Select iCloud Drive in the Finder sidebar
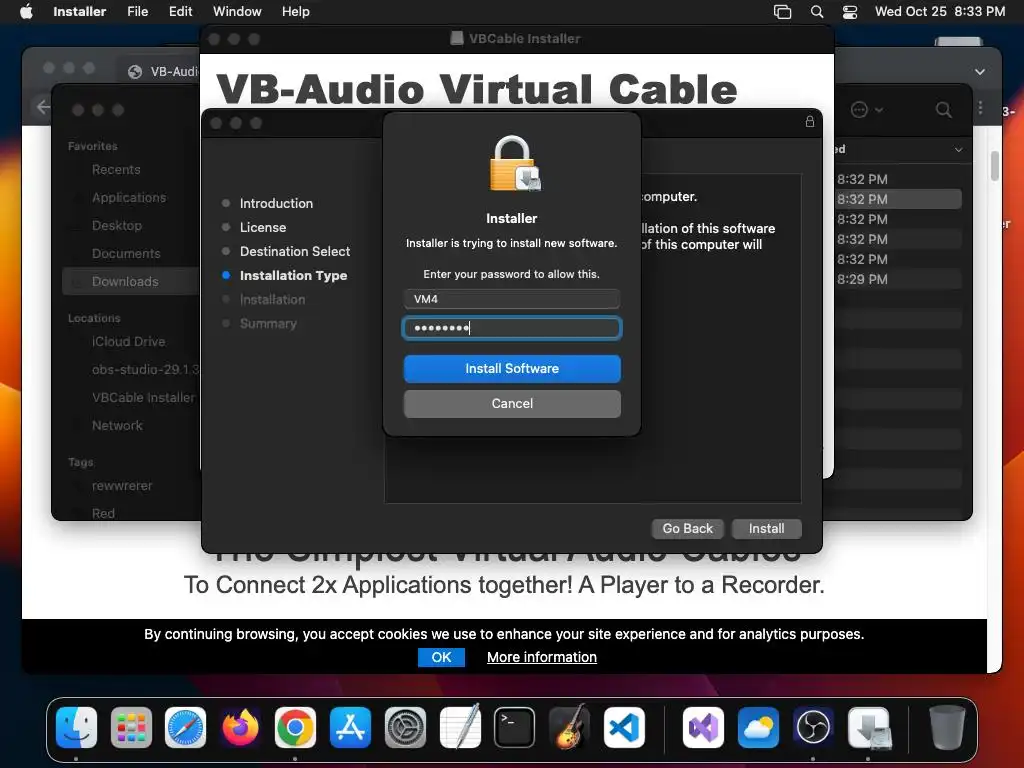 (128, 342)
